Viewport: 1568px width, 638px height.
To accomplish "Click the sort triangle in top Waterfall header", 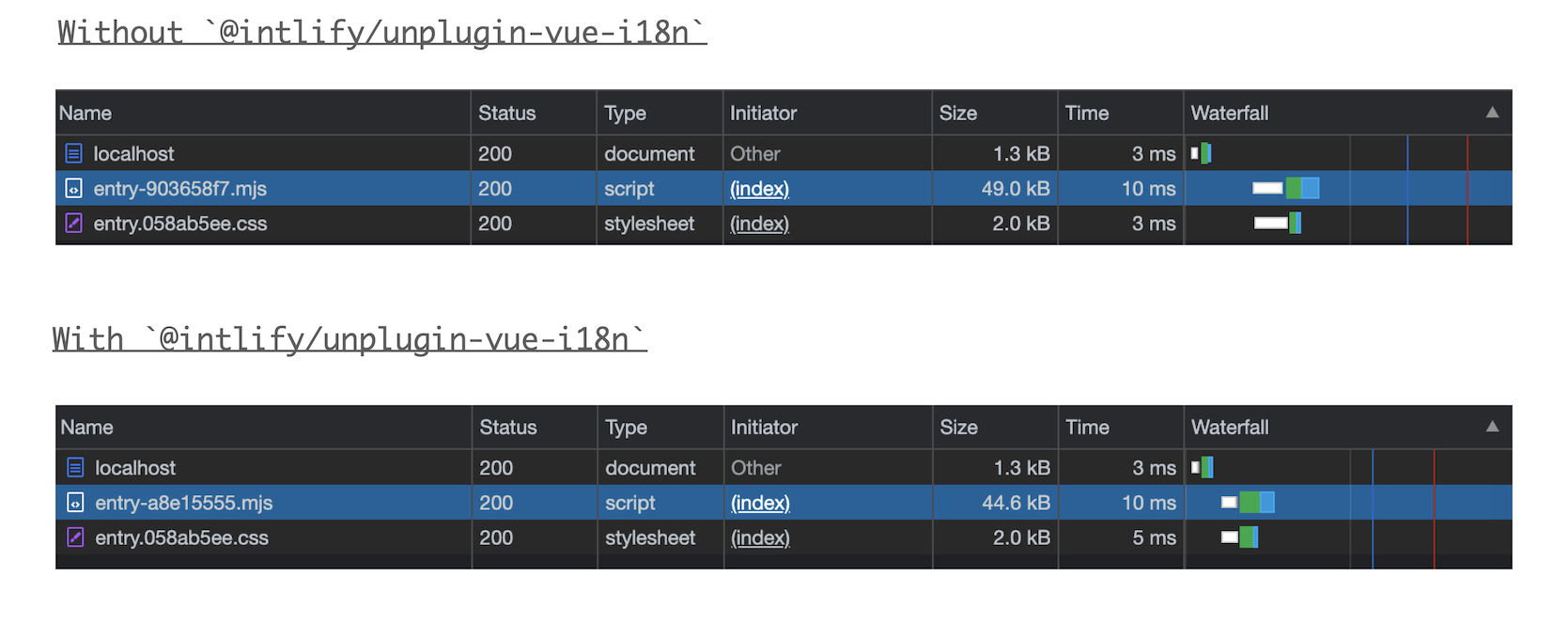I will (1492, 112).
